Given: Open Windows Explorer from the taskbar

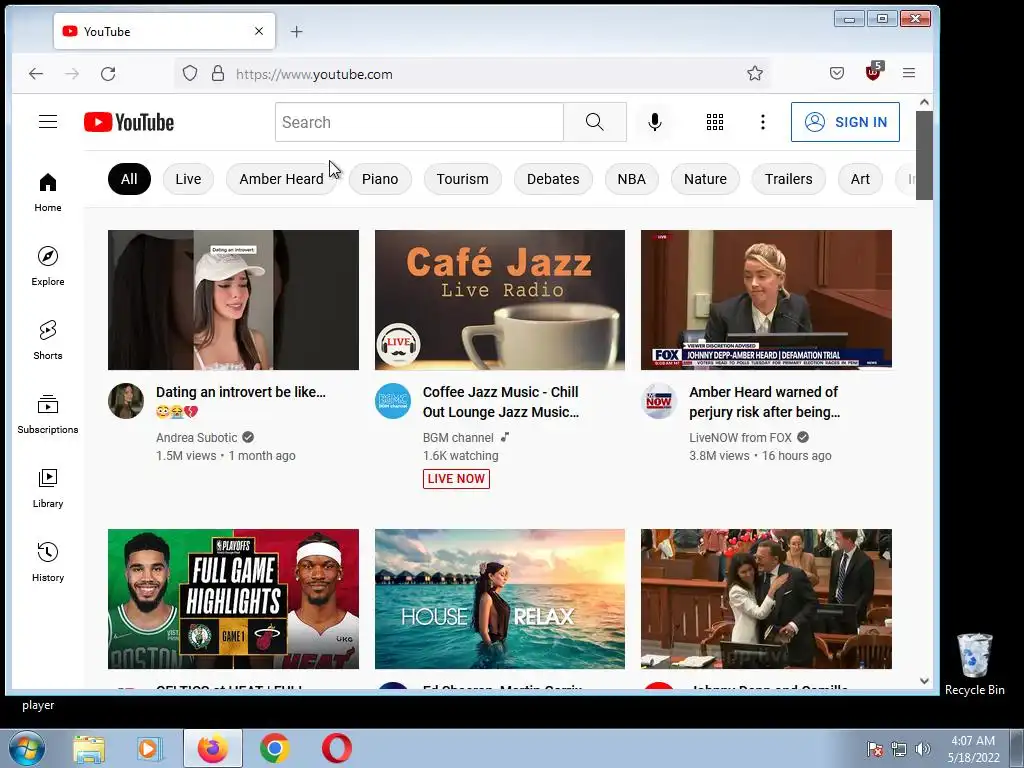Looking at the screenshot, I should tap(89, 748).
